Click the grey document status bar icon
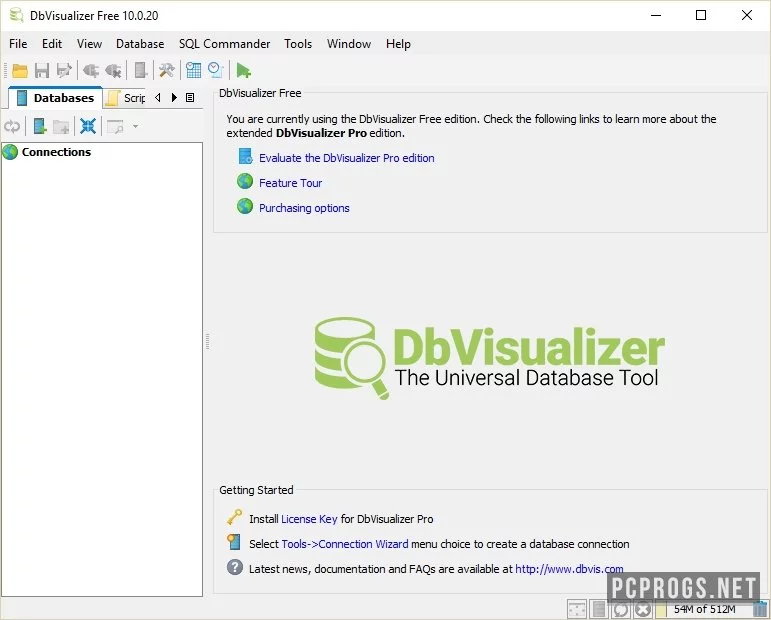This screenshot has height=620, width=771. [x=599, y=610]
